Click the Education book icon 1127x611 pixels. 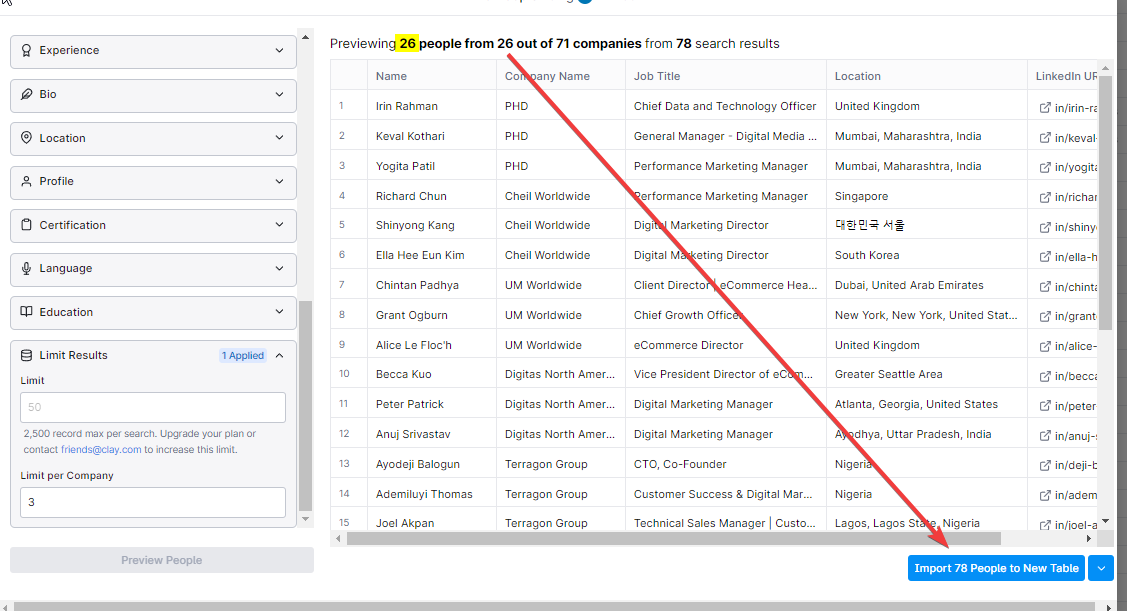26,313
